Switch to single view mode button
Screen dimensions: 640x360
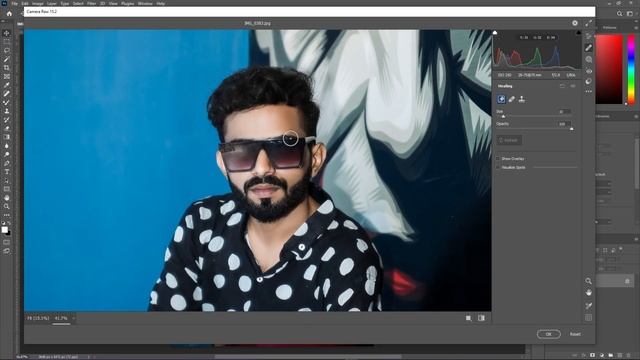pos(469,318)
